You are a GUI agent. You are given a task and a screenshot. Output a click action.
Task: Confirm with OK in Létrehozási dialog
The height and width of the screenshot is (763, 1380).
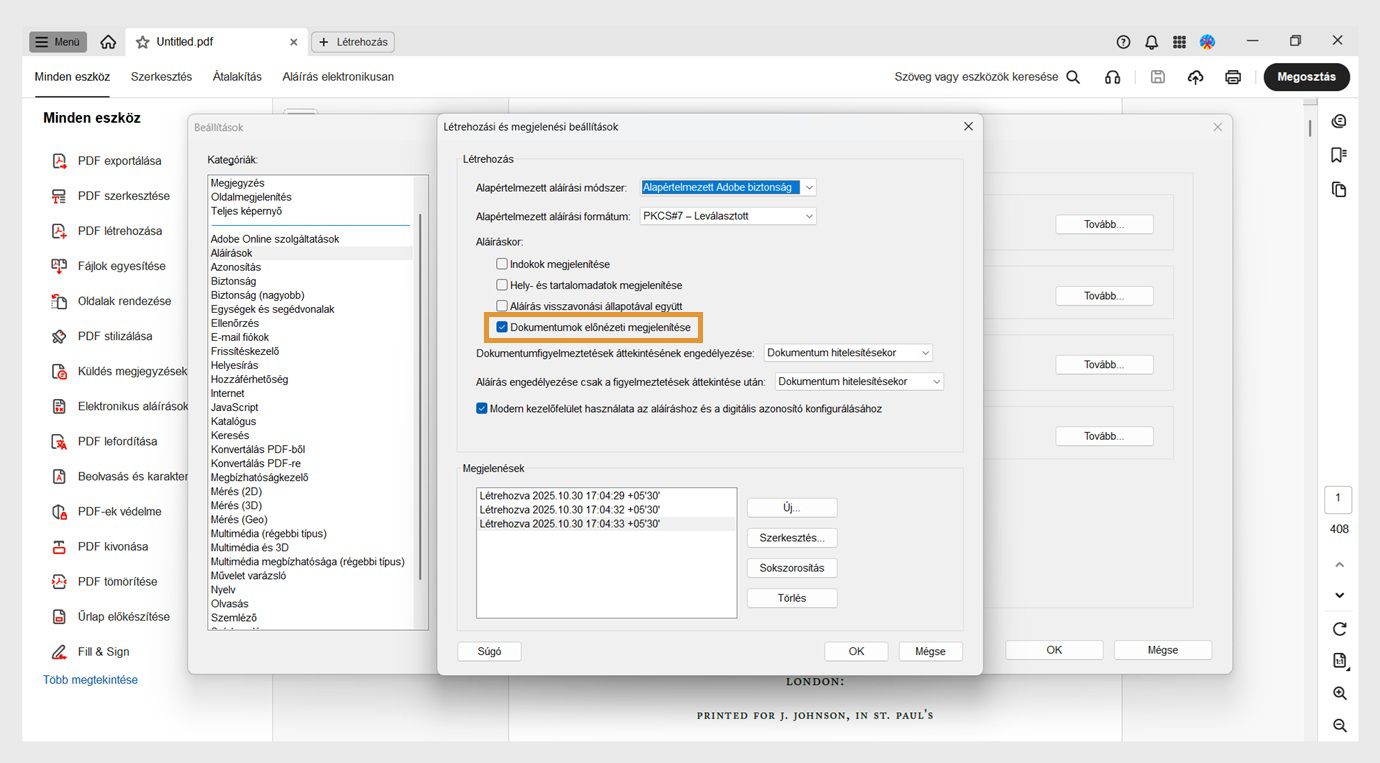[x=856, y=651]
